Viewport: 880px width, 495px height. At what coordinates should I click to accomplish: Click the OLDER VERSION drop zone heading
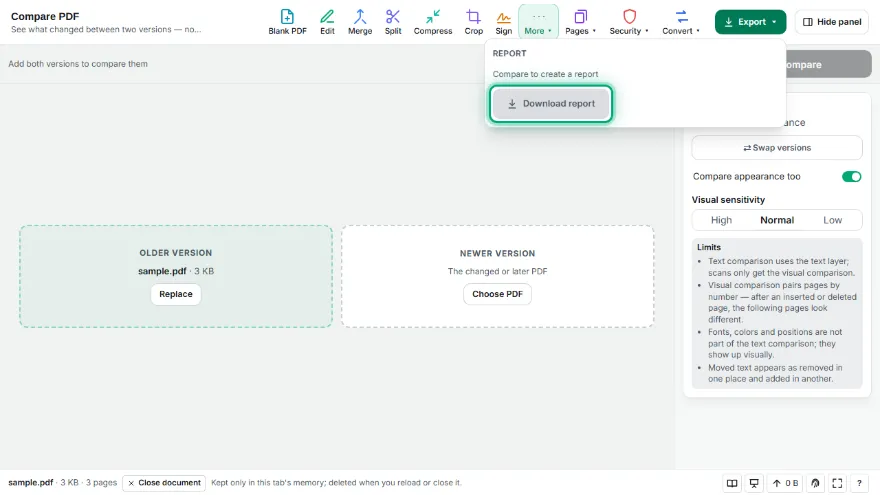click(x=176, y=253)
